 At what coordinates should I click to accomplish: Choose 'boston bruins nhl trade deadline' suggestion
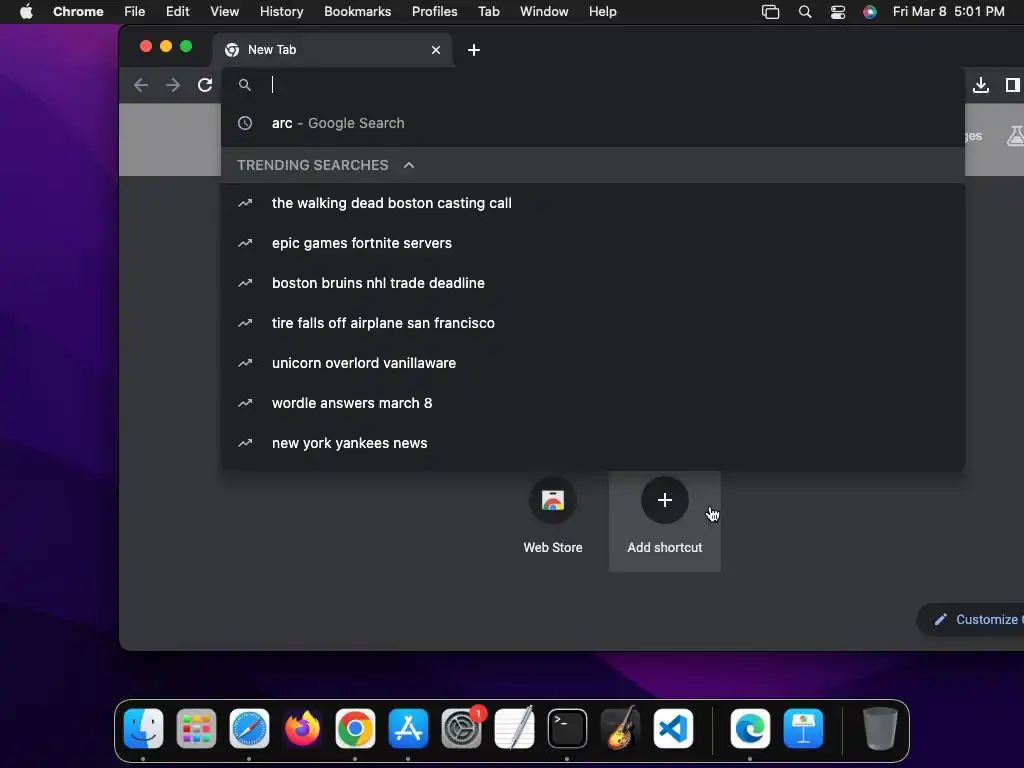pyautogui.click(x=592, y=283)
